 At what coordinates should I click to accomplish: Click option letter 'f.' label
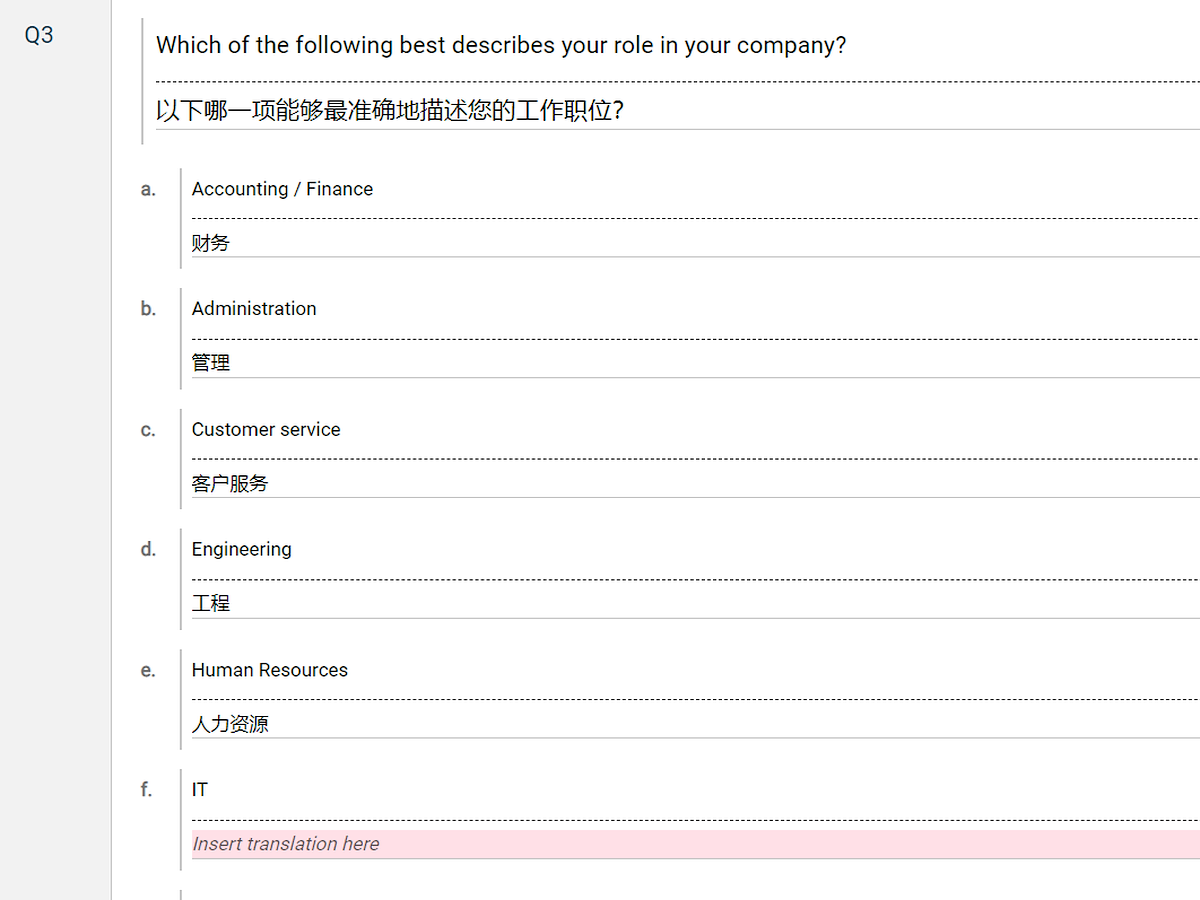click(x=147, y=790)
